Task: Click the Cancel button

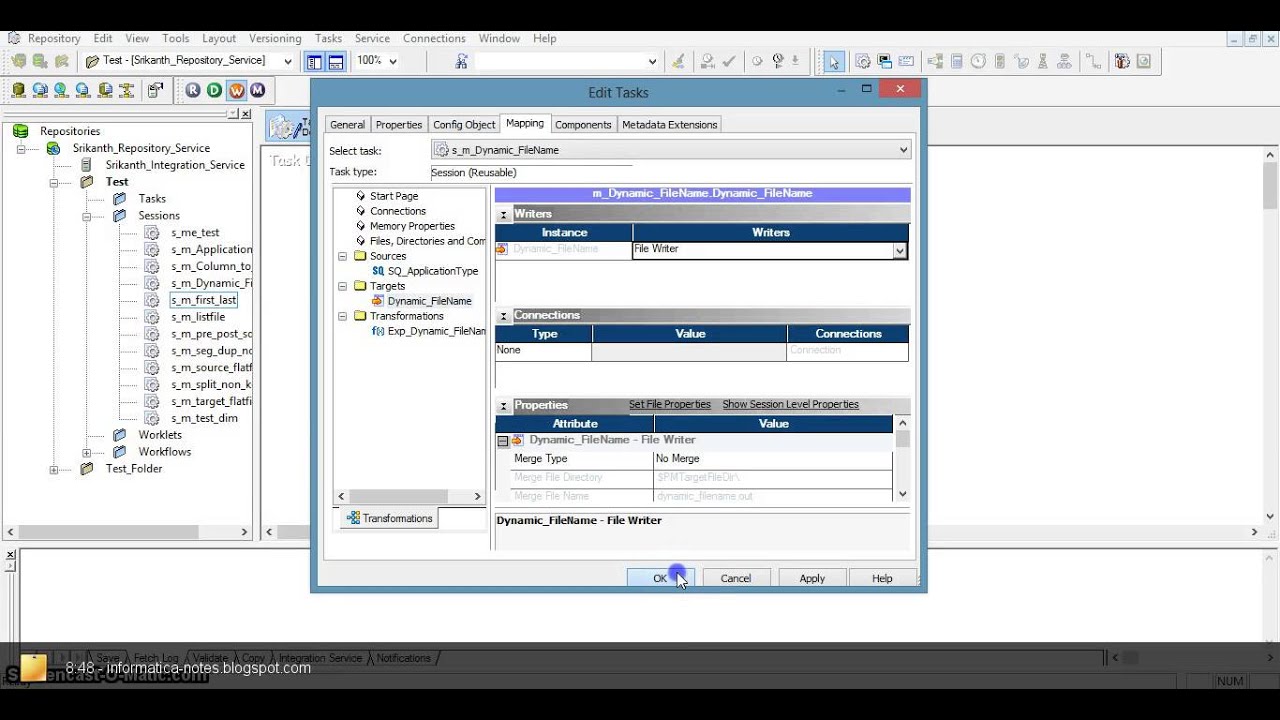Action: (736, 578)
